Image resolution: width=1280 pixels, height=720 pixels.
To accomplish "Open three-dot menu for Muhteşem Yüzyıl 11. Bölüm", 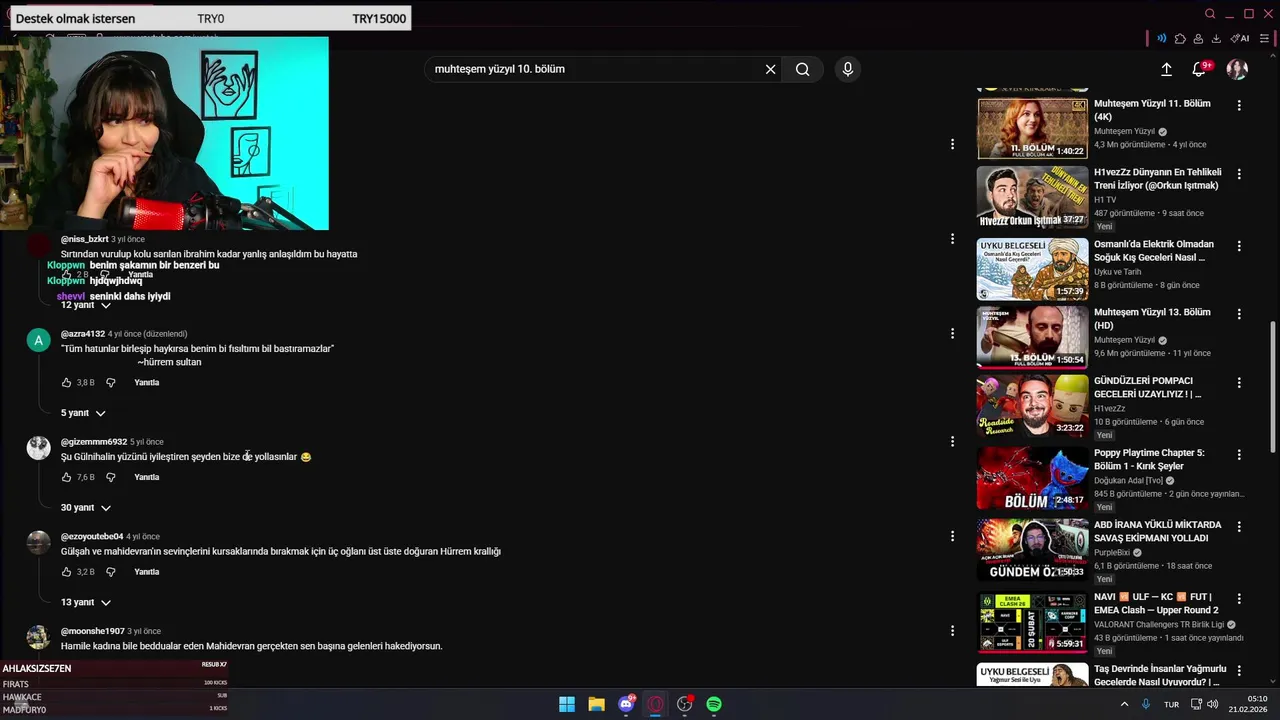I will pyautogui.click(x=1239, y=105).
